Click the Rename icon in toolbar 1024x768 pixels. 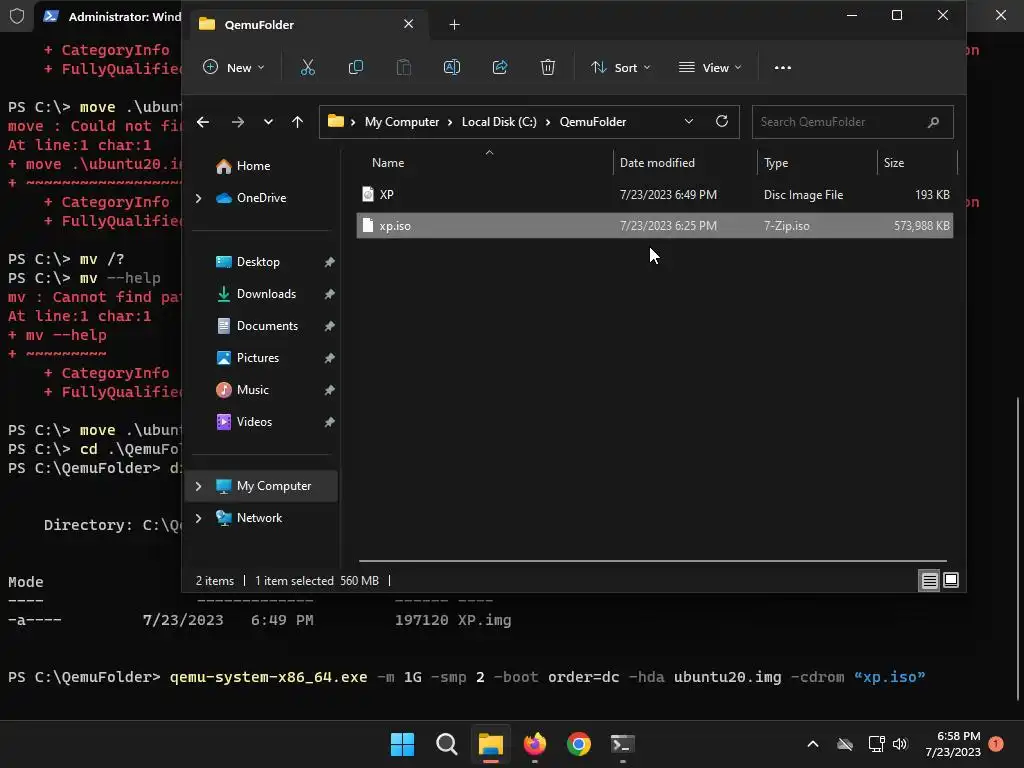452,67
